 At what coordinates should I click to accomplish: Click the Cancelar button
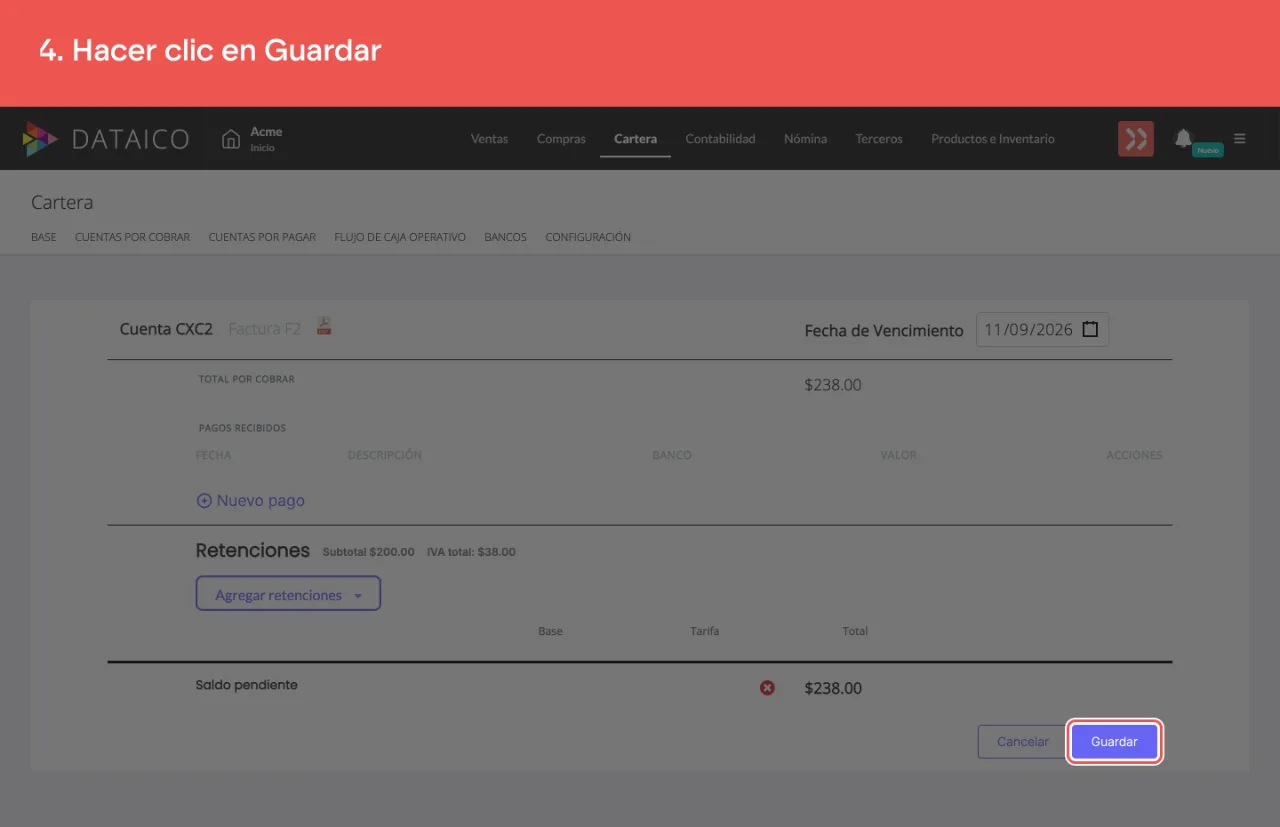(x=1022, y=742)
